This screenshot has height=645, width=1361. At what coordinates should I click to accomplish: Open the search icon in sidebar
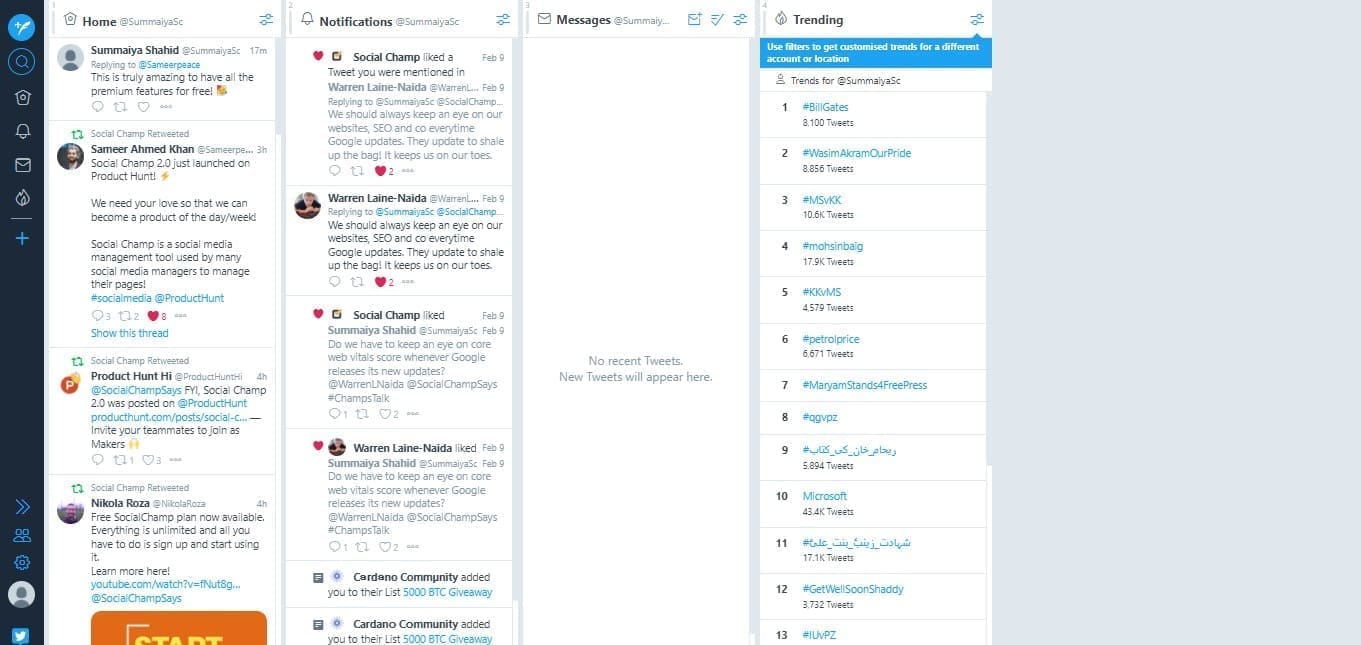click(x=21, y=62)
